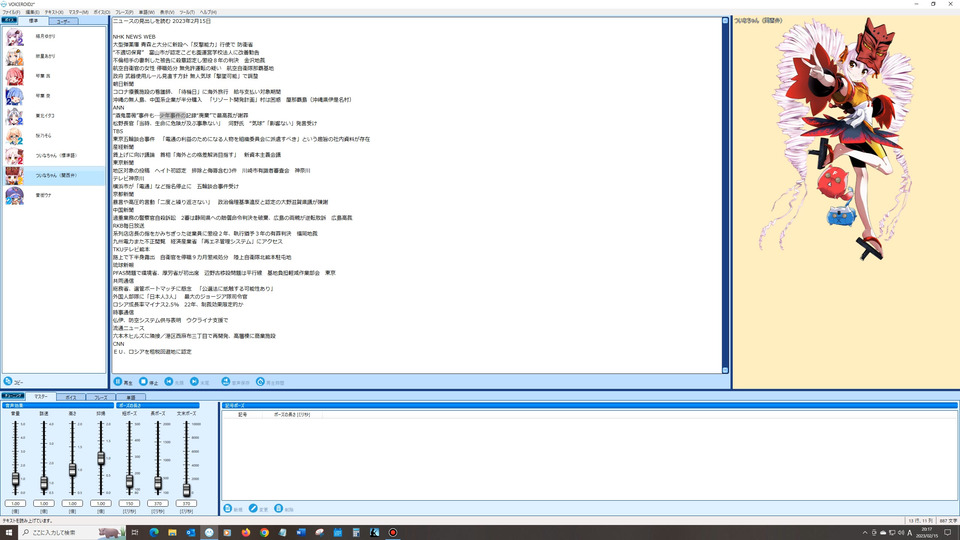Select the 東北イタコ voice preset
Viewport: 960px width, 540px height.
[x=54, y=116]
